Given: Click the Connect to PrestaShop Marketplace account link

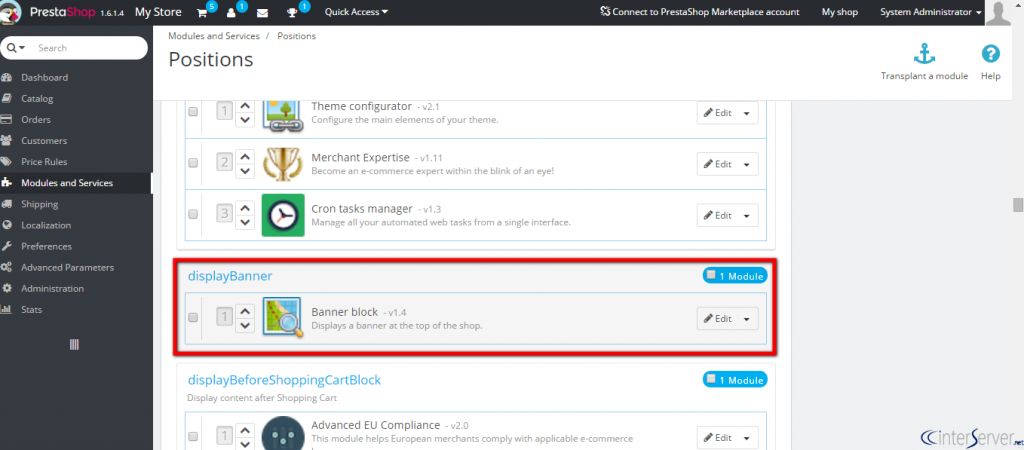Looking at the screenshot, I should (x=699, y=12).
